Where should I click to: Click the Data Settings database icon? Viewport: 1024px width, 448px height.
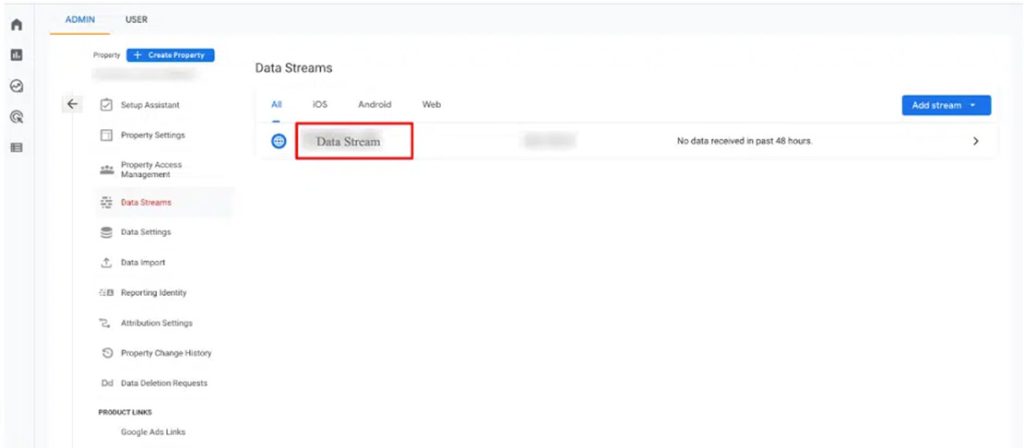pyautogui.click(x=106, y=232)
